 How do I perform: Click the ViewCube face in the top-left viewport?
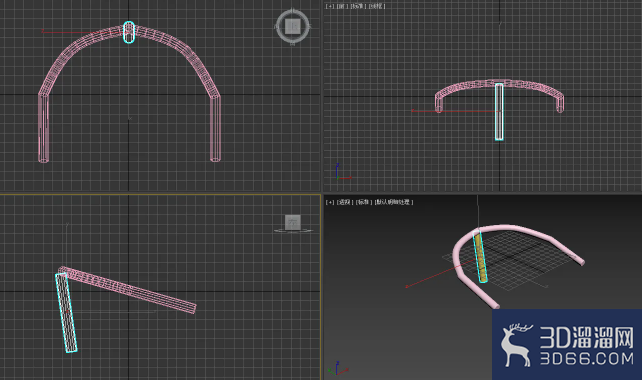click(x=292, y=27)
